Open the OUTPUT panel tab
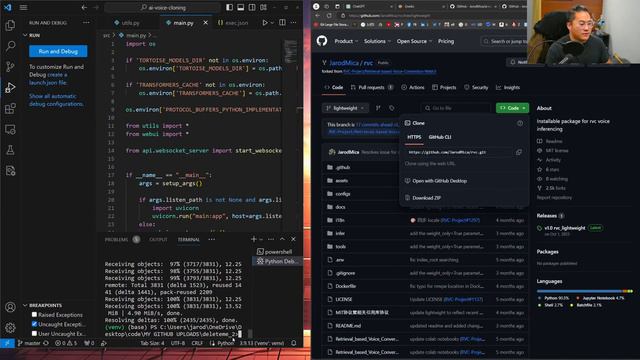This screenshot has height=360, width=640. (x=158, y=240)
